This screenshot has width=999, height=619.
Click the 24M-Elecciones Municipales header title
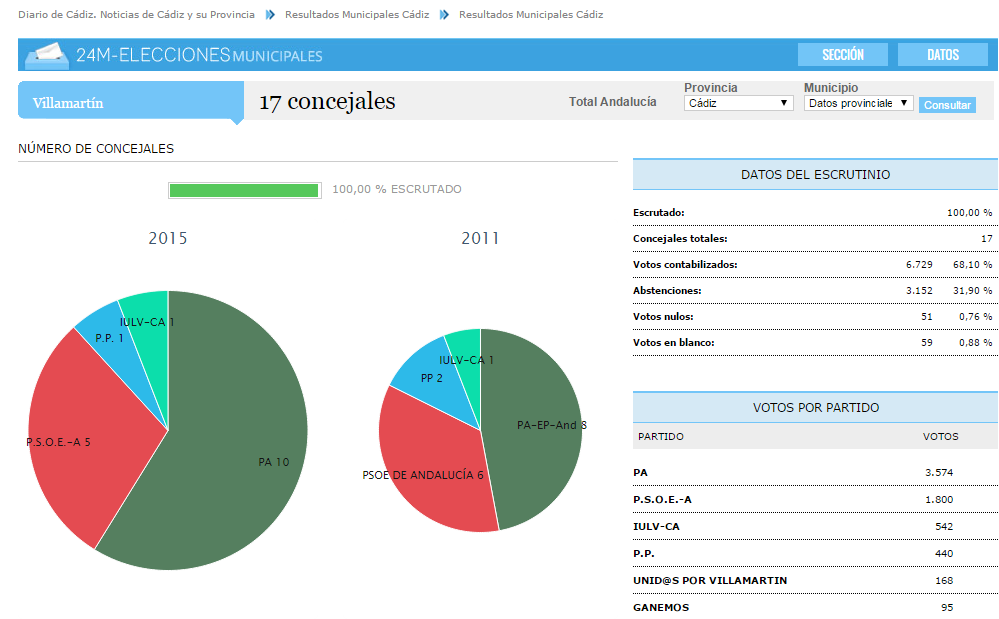point(199,55)
